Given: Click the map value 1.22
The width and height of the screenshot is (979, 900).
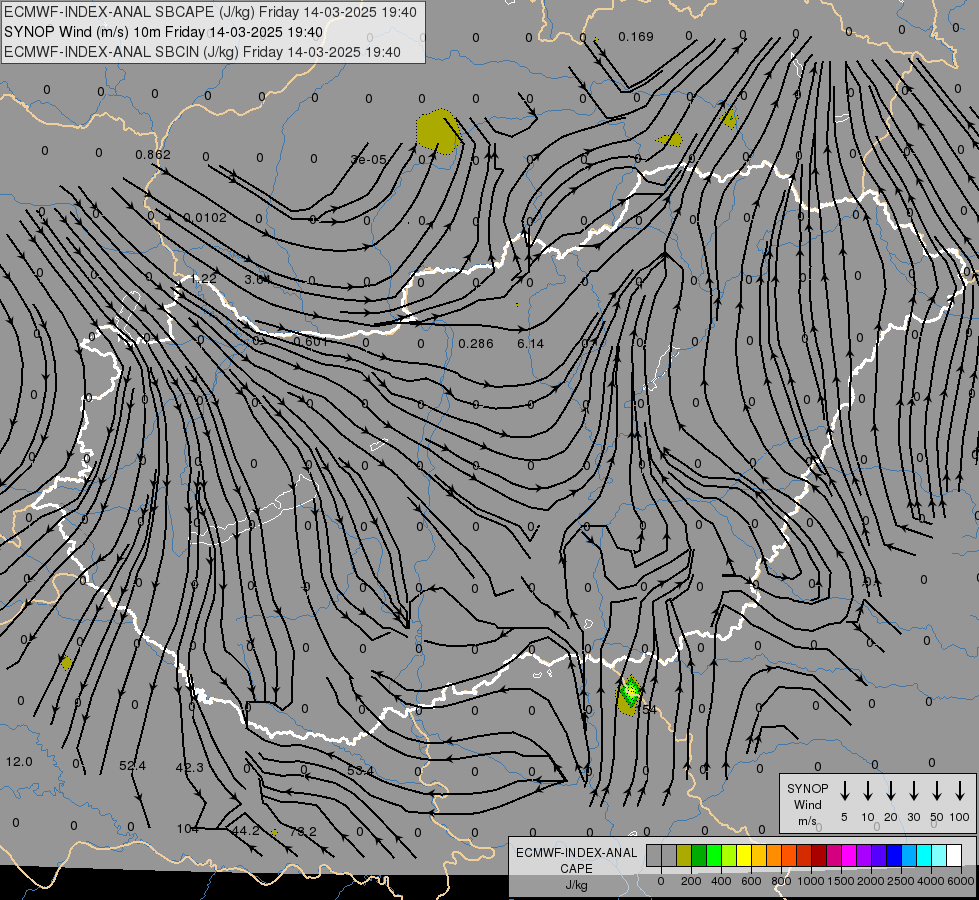Looking at the screenshot, I should 204,279.
